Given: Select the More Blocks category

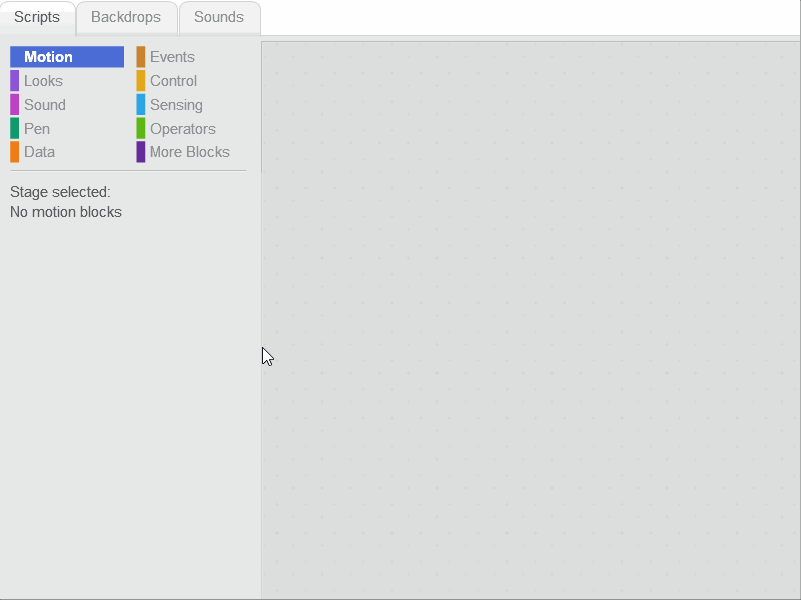Looking at the screenshot, I should (190, 152).
